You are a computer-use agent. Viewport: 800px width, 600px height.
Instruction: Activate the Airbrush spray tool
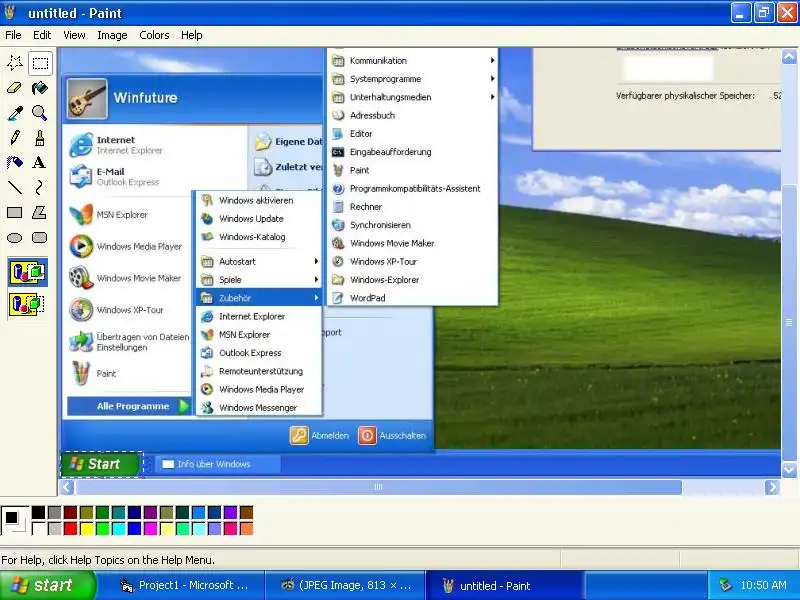(15, 163)
